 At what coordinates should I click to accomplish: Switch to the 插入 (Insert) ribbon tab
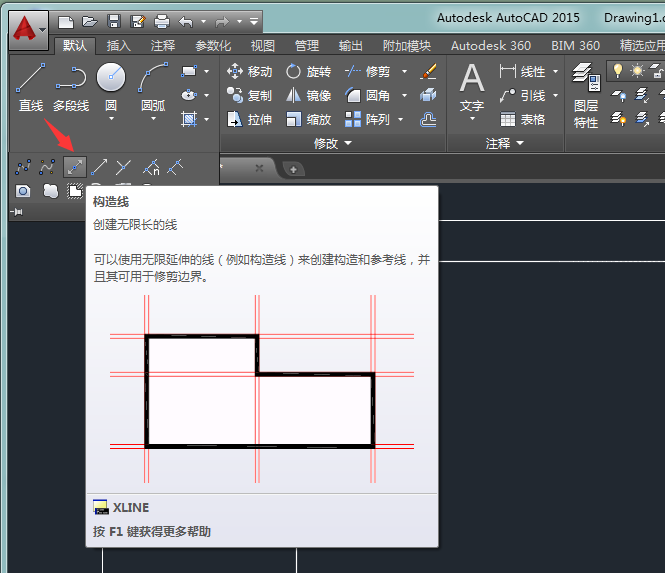(119, 45)
